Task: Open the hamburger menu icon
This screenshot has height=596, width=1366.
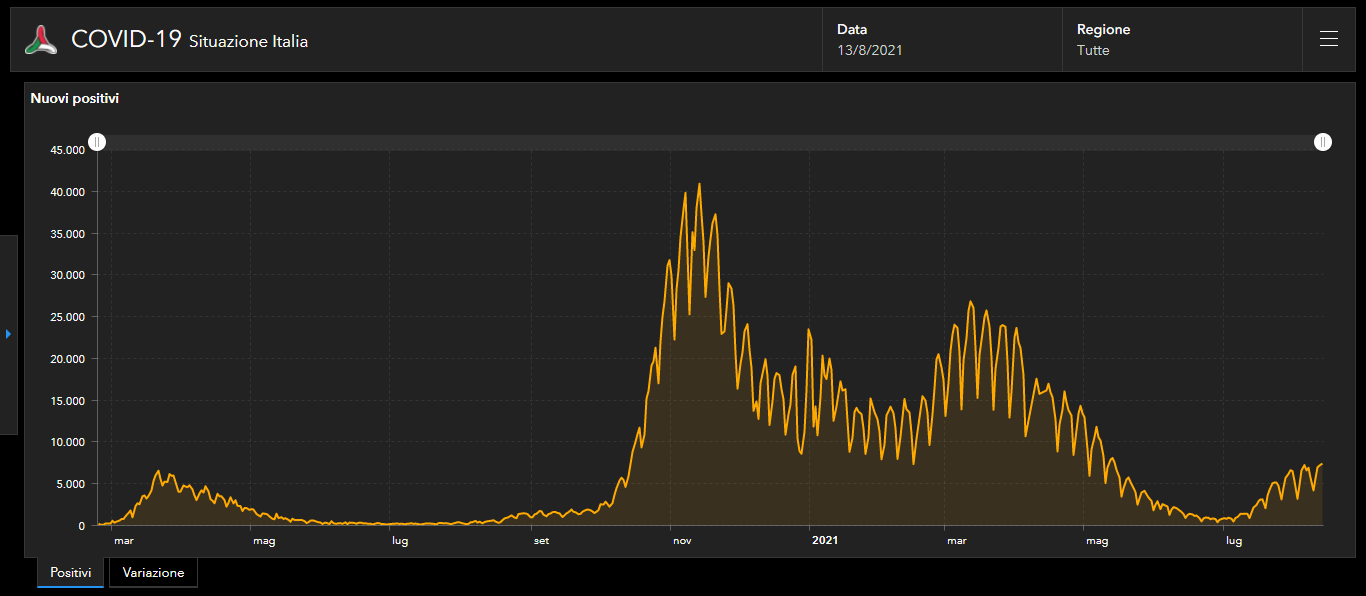Action: pos(1328,39)
